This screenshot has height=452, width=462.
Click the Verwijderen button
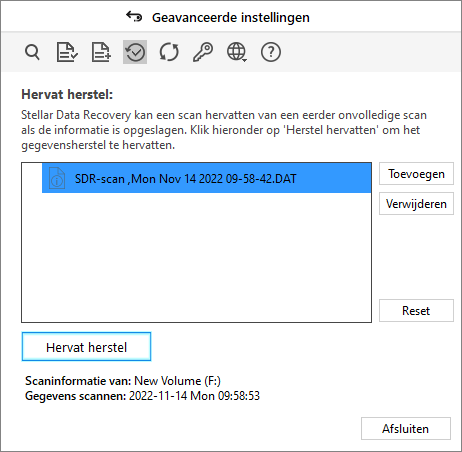[x=416, y=204]
